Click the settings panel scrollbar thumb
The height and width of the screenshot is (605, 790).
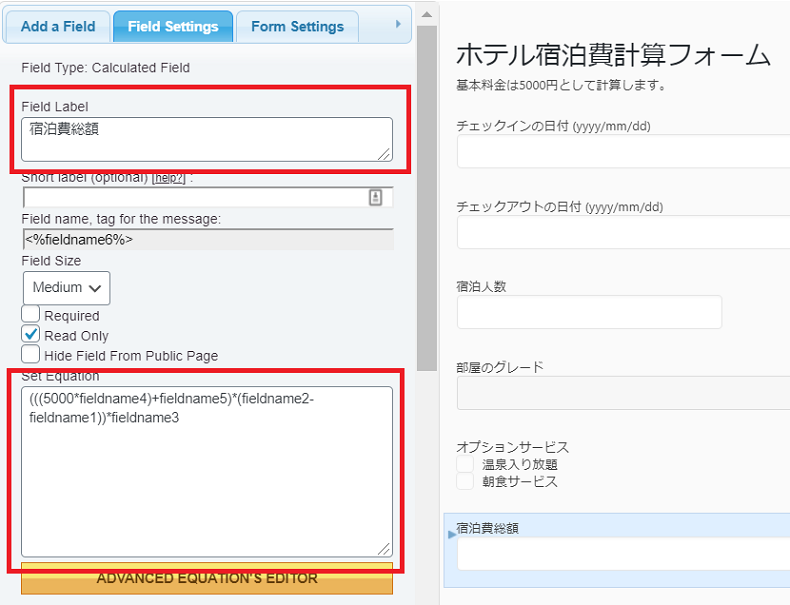[427, 198]
